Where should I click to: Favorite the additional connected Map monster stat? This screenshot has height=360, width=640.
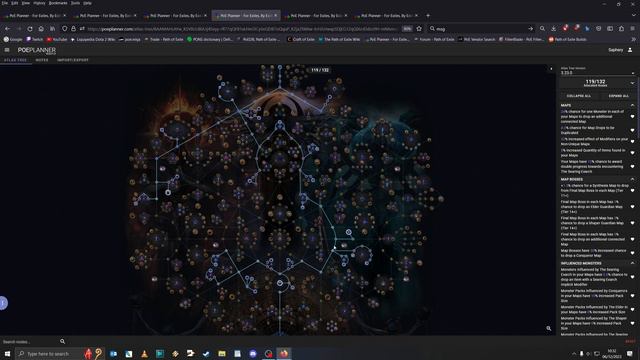pyautogui.click(x=632, y=117)
